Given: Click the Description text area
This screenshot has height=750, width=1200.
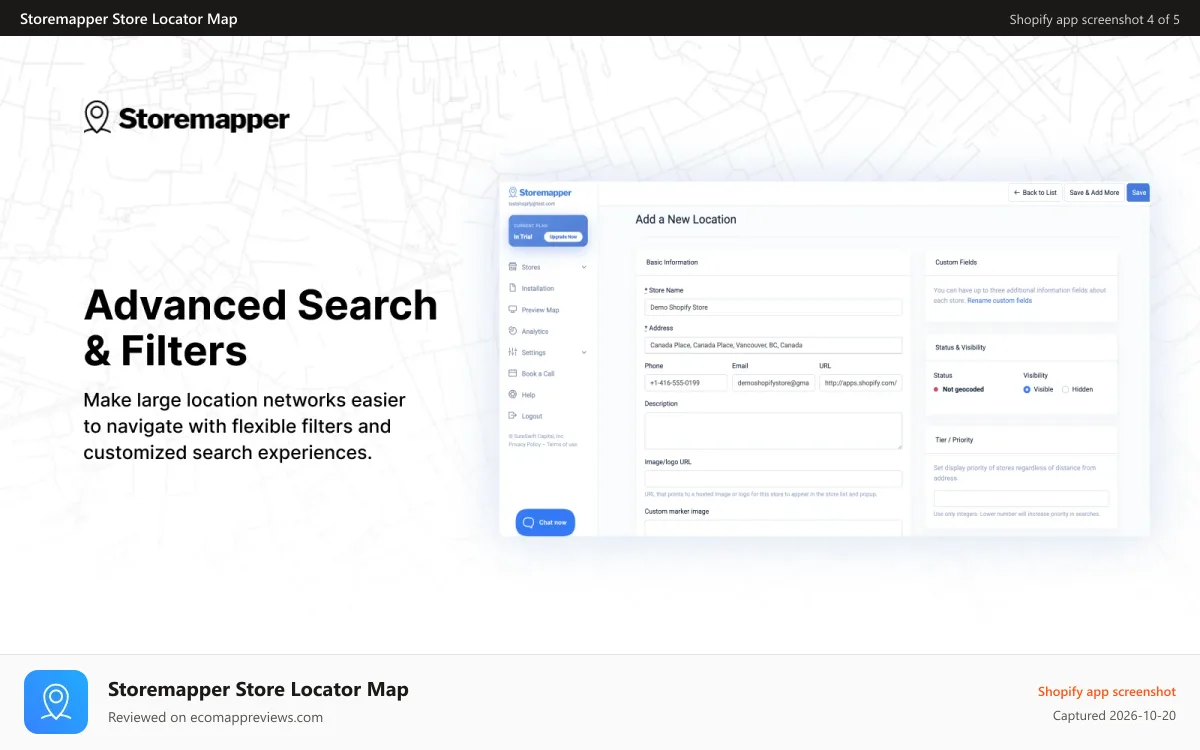Looking at the screenshot, I should point(773,431).
